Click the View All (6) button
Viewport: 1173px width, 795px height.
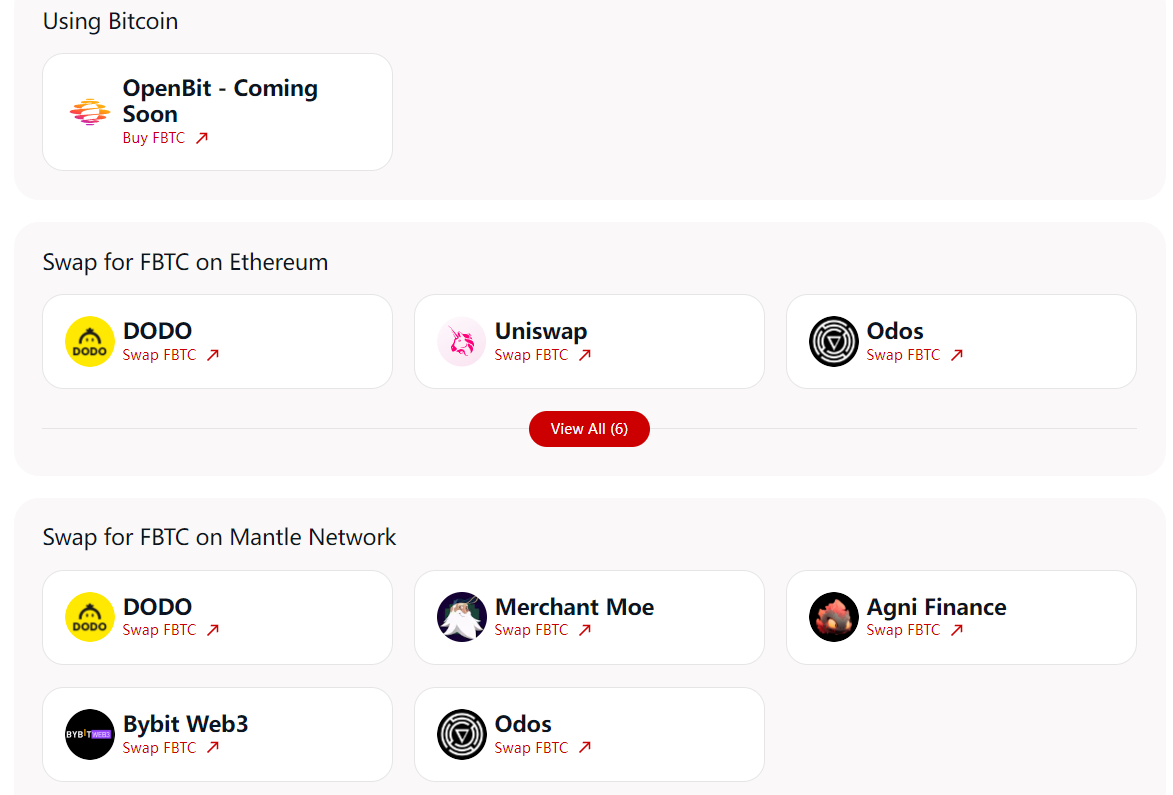(x=589, y=428)
